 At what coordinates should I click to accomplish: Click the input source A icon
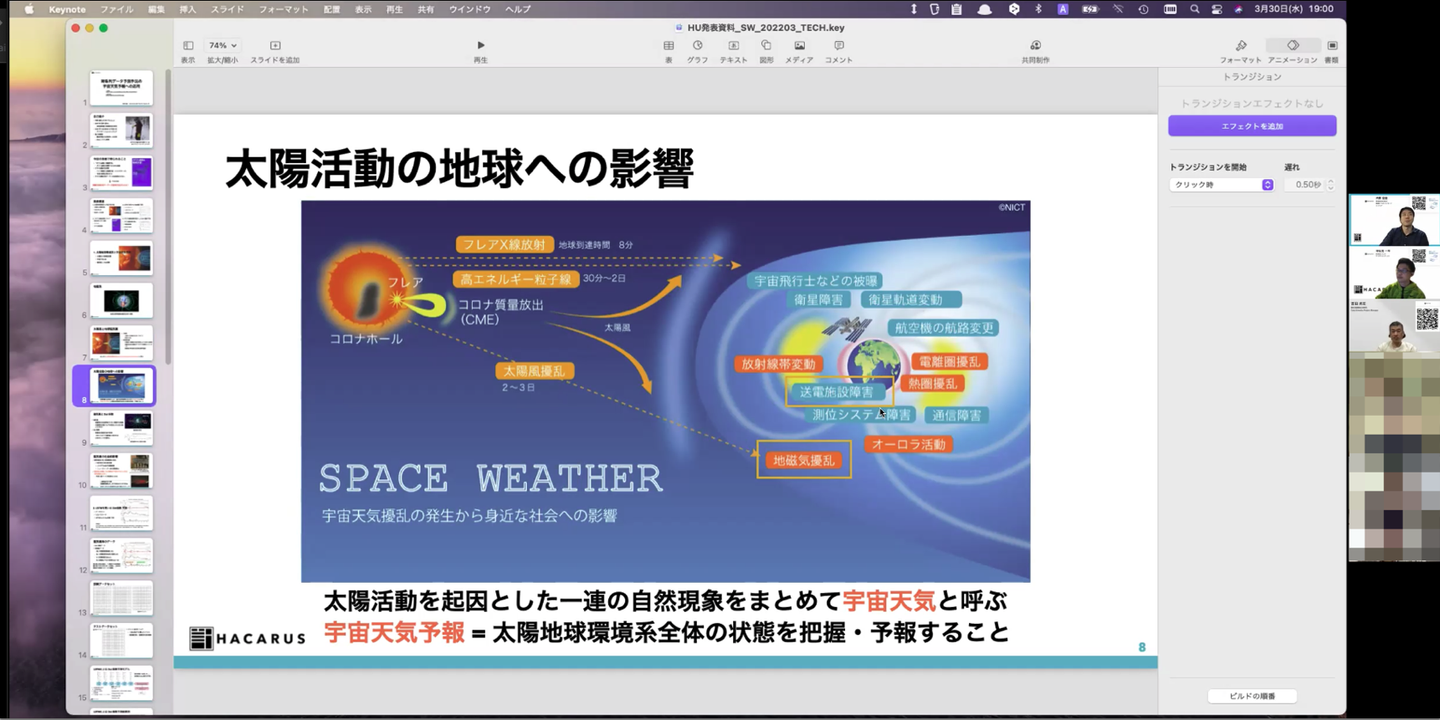(x=1063, y=9)
